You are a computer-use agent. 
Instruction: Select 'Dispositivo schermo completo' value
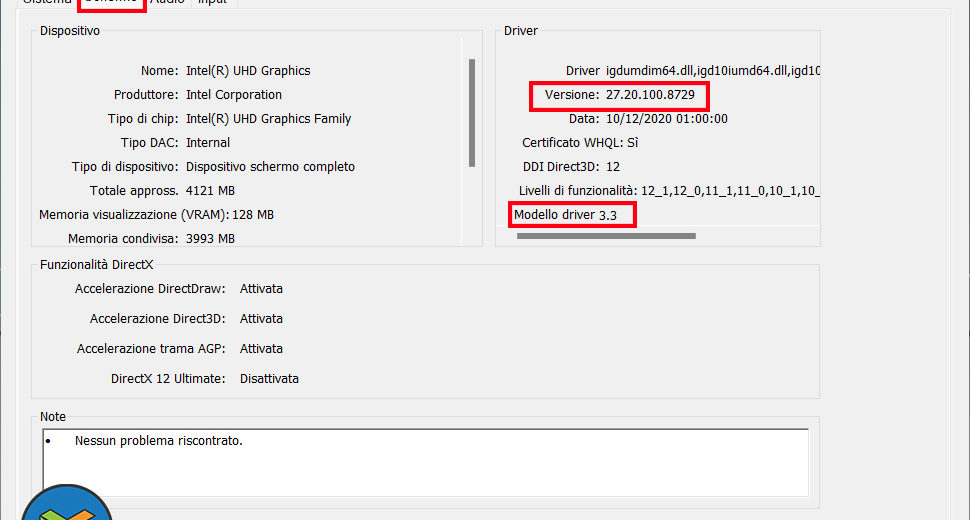click(270, 167)
